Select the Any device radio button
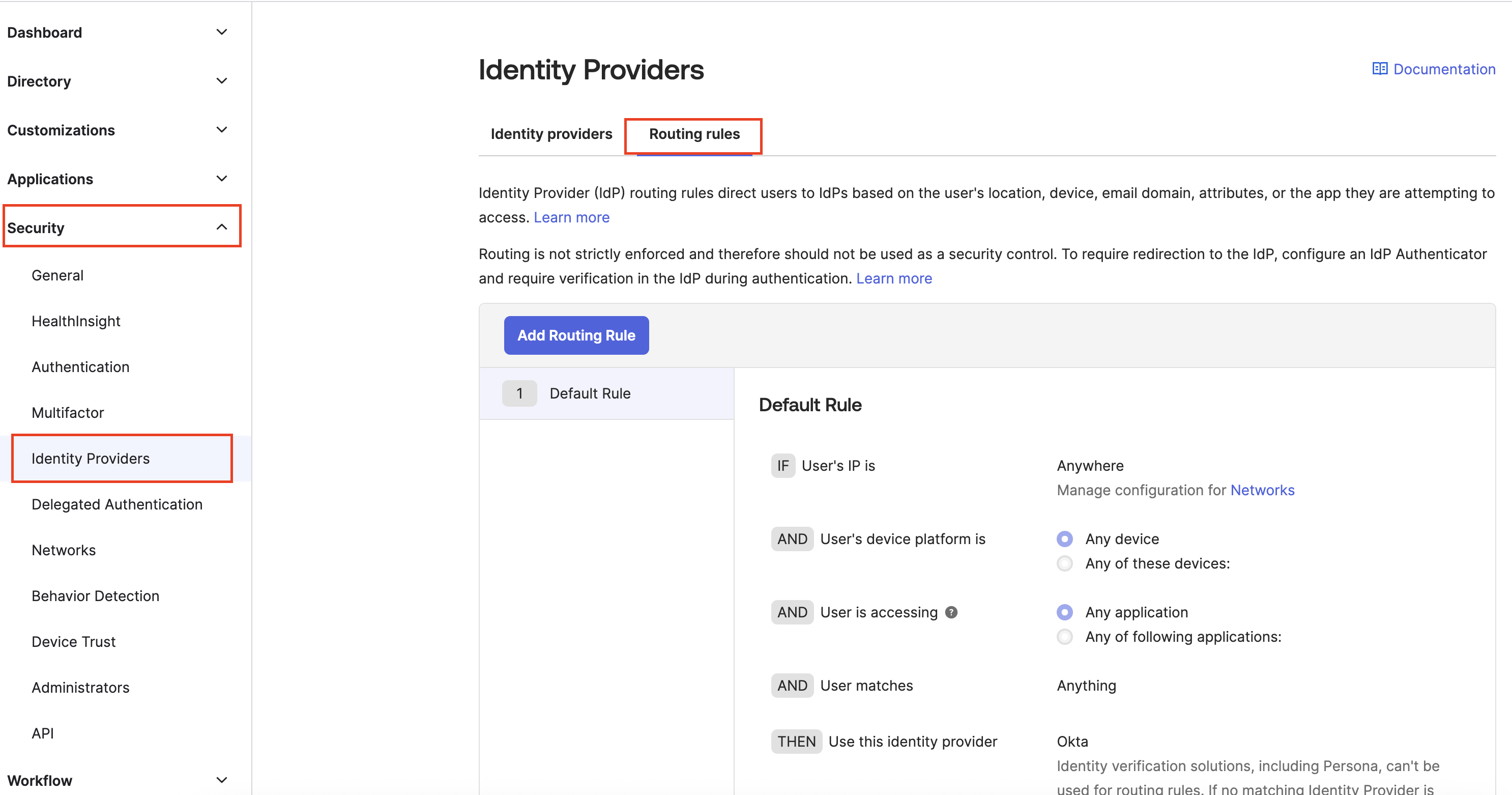This screenshot has height=795, width=1512. coord(1065,539)
